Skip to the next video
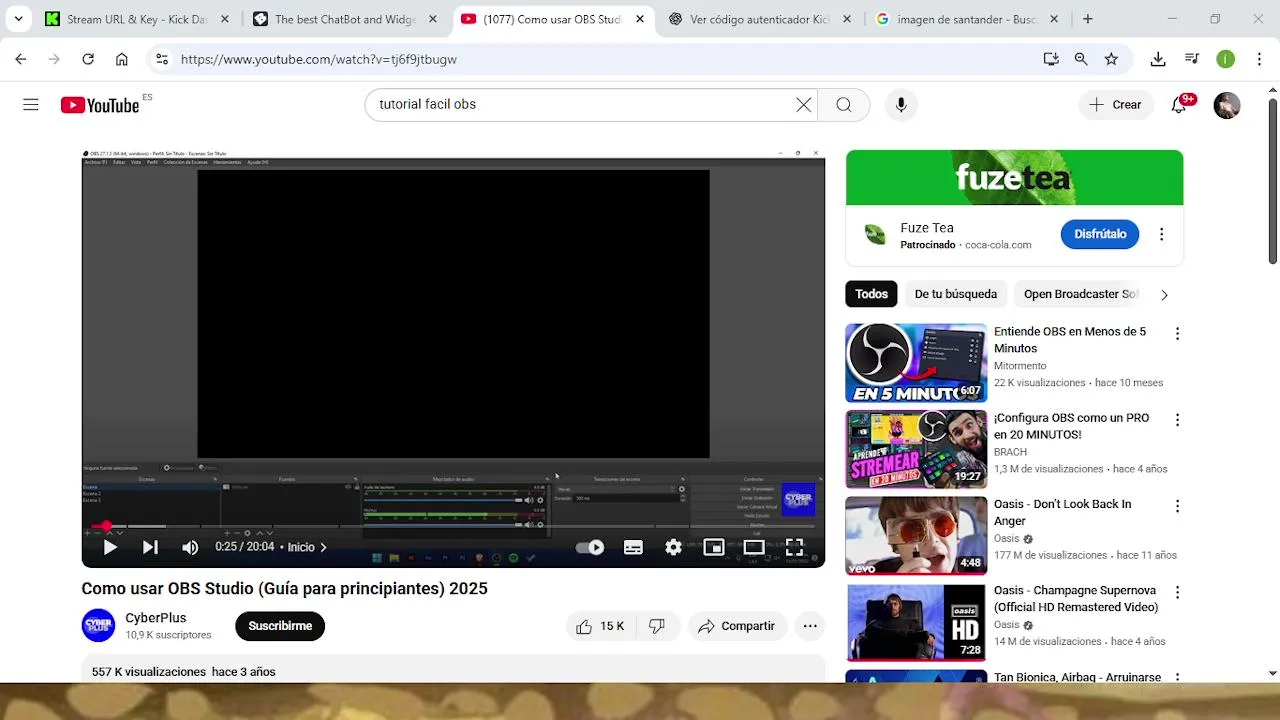 tap(150, 547)
